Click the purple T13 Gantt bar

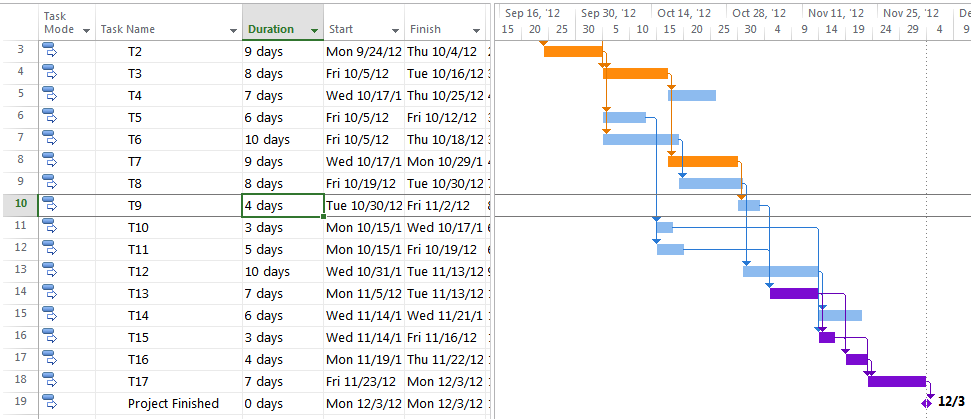pyautogui.click(x=793, y=293)
